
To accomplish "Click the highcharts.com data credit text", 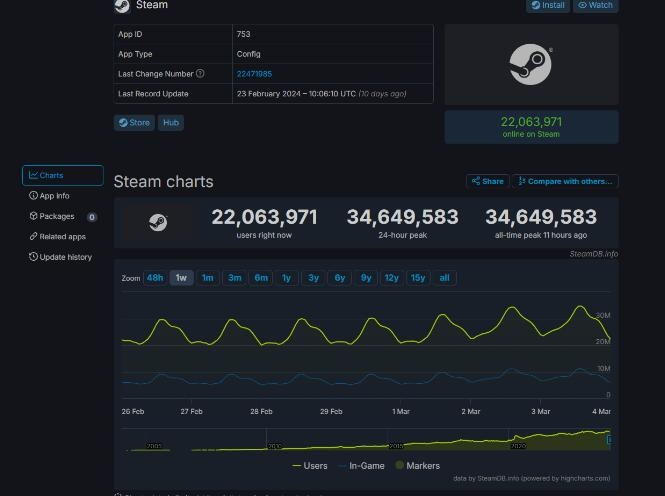I will pos(531,478).
